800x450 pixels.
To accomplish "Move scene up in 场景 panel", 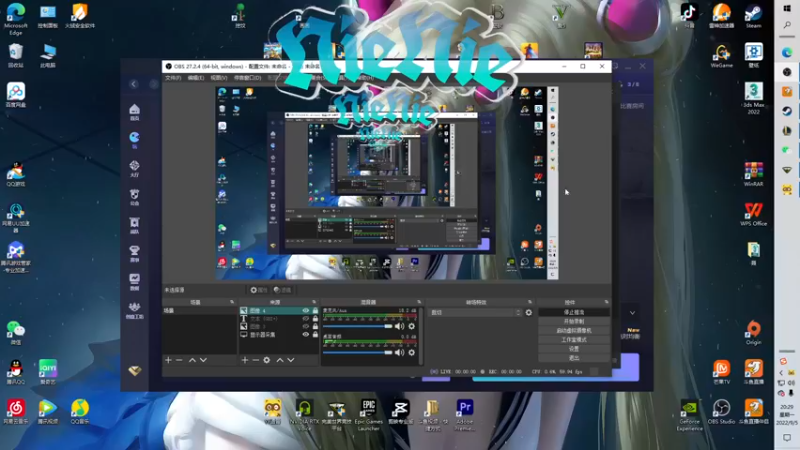I will click(192, 360).
